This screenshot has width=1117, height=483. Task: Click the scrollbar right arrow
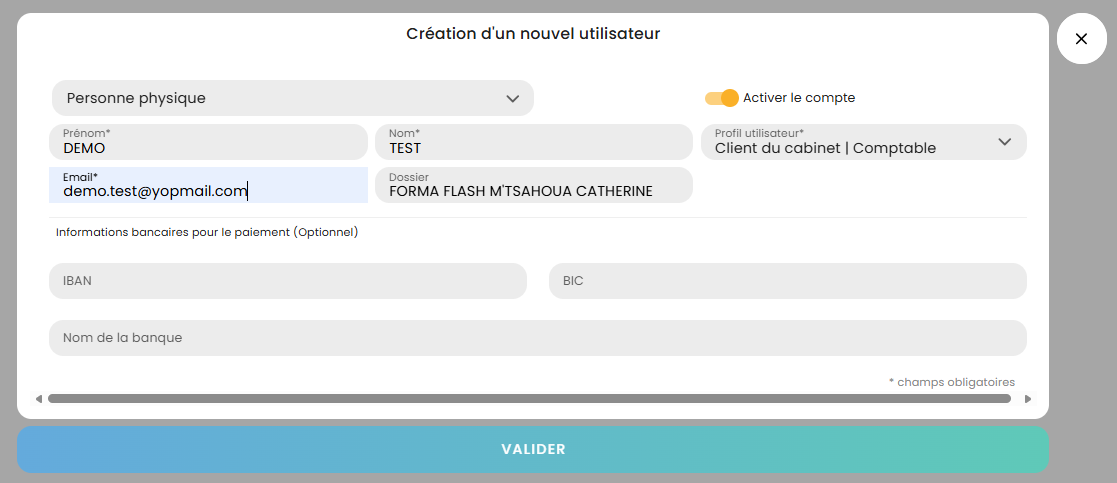coord(1027,399)
